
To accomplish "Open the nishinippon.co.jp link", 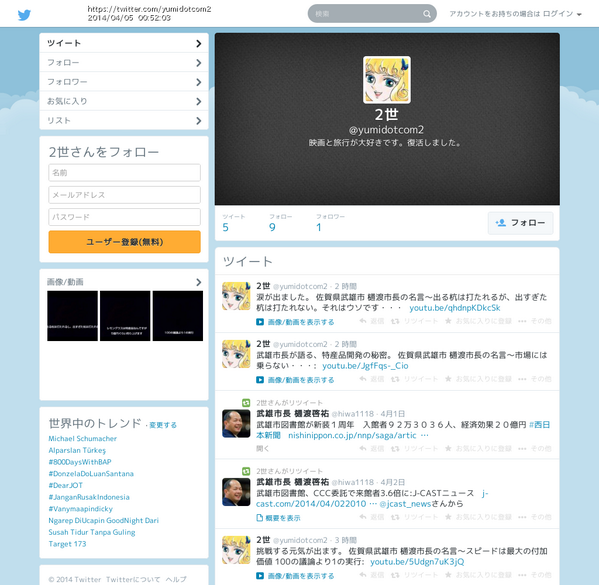I will [x=352, y=436].
